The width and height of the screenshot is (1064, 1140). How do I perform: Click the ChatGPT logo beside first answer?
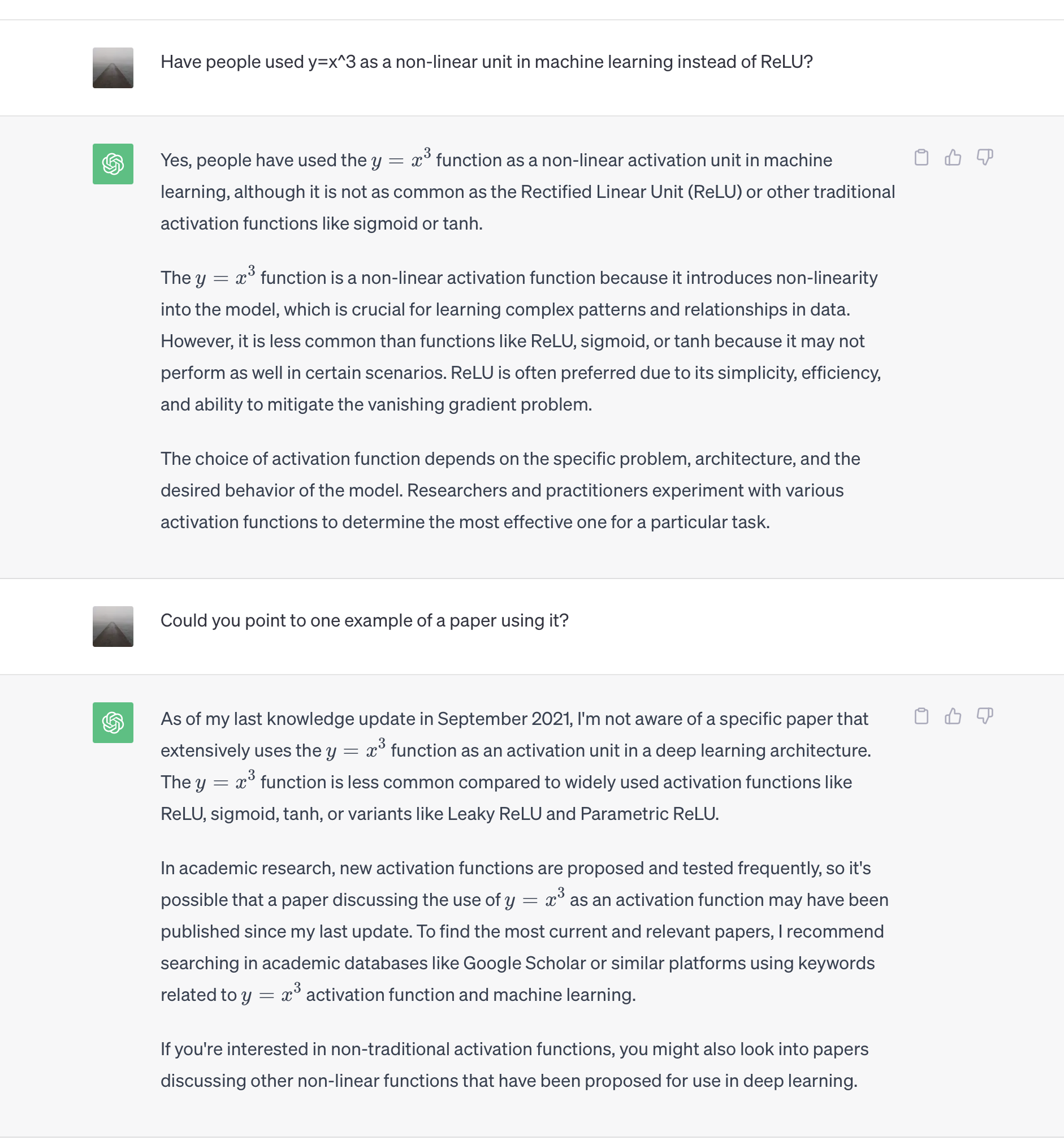pos(113,164)
